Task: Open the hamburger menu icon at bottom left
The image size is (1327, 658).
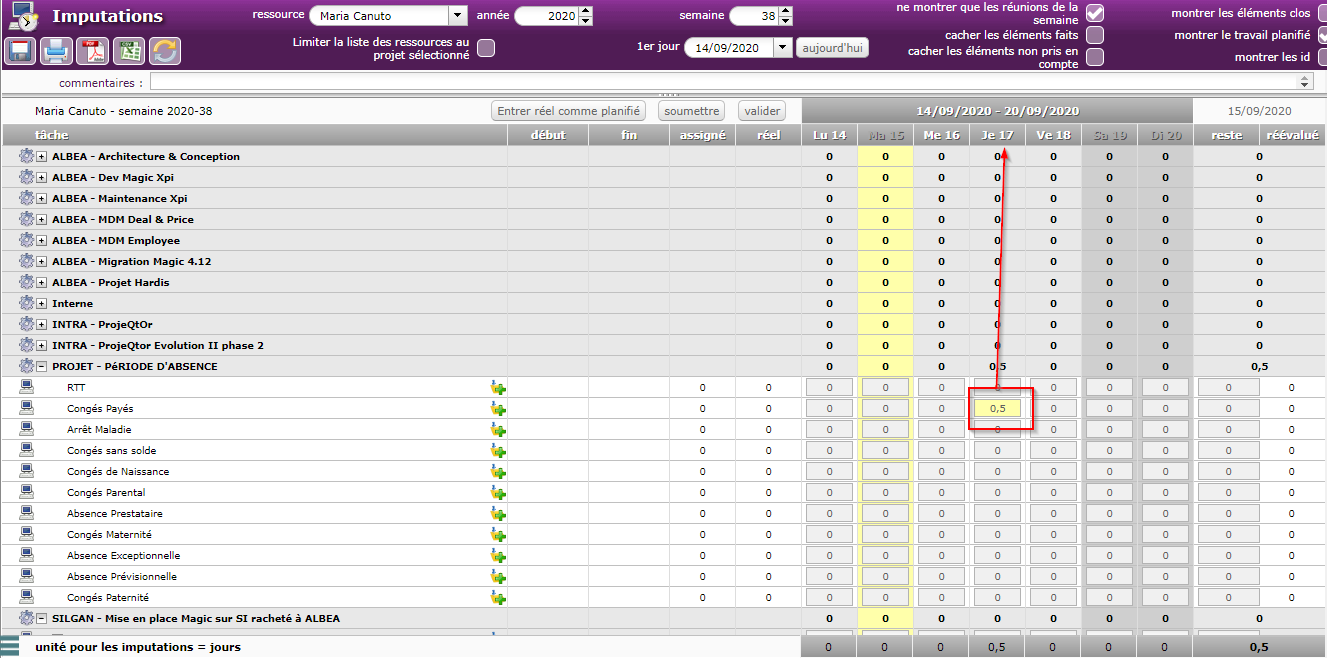Action: click(x=10, y=645)
